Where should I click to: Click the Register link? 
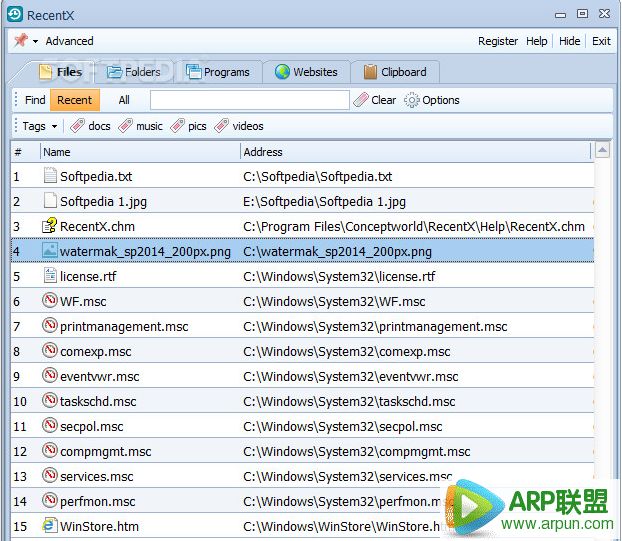coord(497,41)
